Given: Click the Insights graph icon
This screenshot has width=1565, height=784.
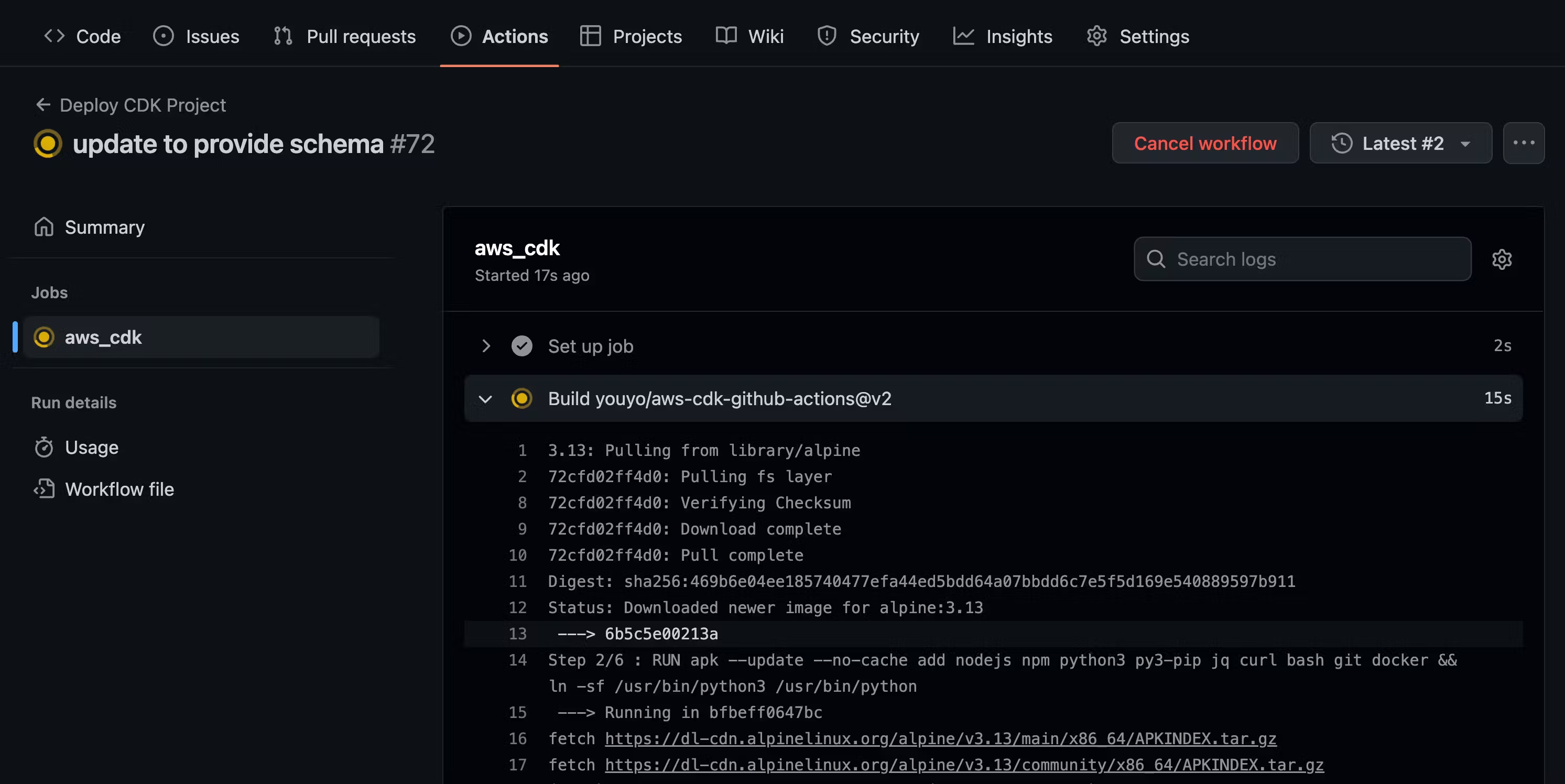Looking at the screenshot, I should [x=963, y=36].
